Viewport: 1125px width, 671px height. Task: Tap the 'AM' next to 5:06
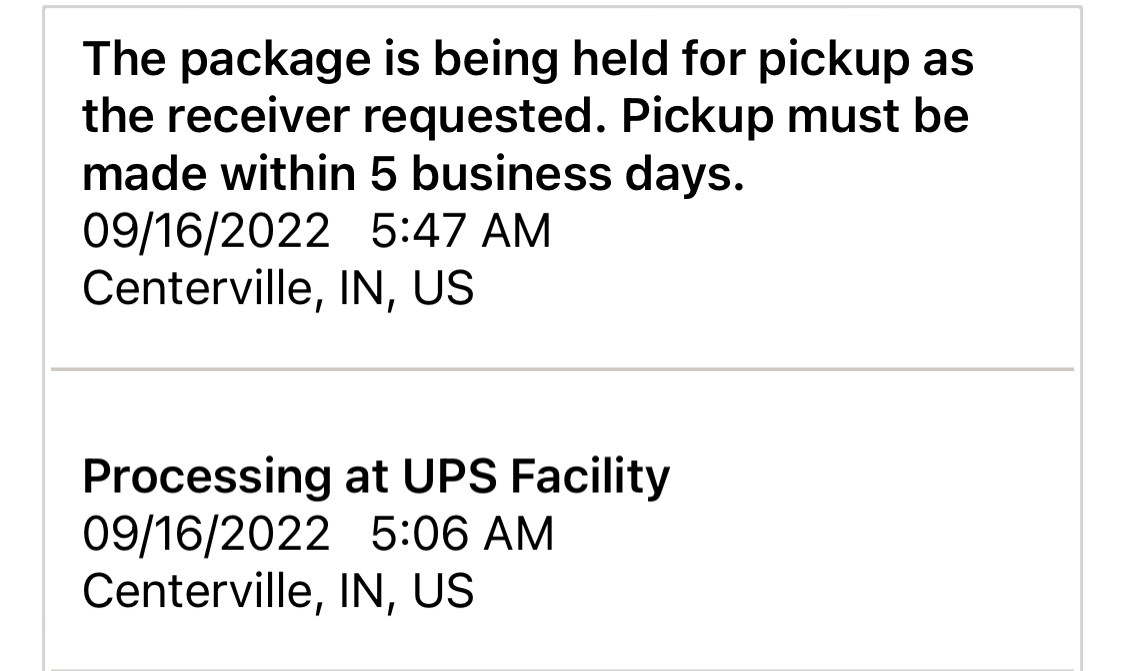517,533
